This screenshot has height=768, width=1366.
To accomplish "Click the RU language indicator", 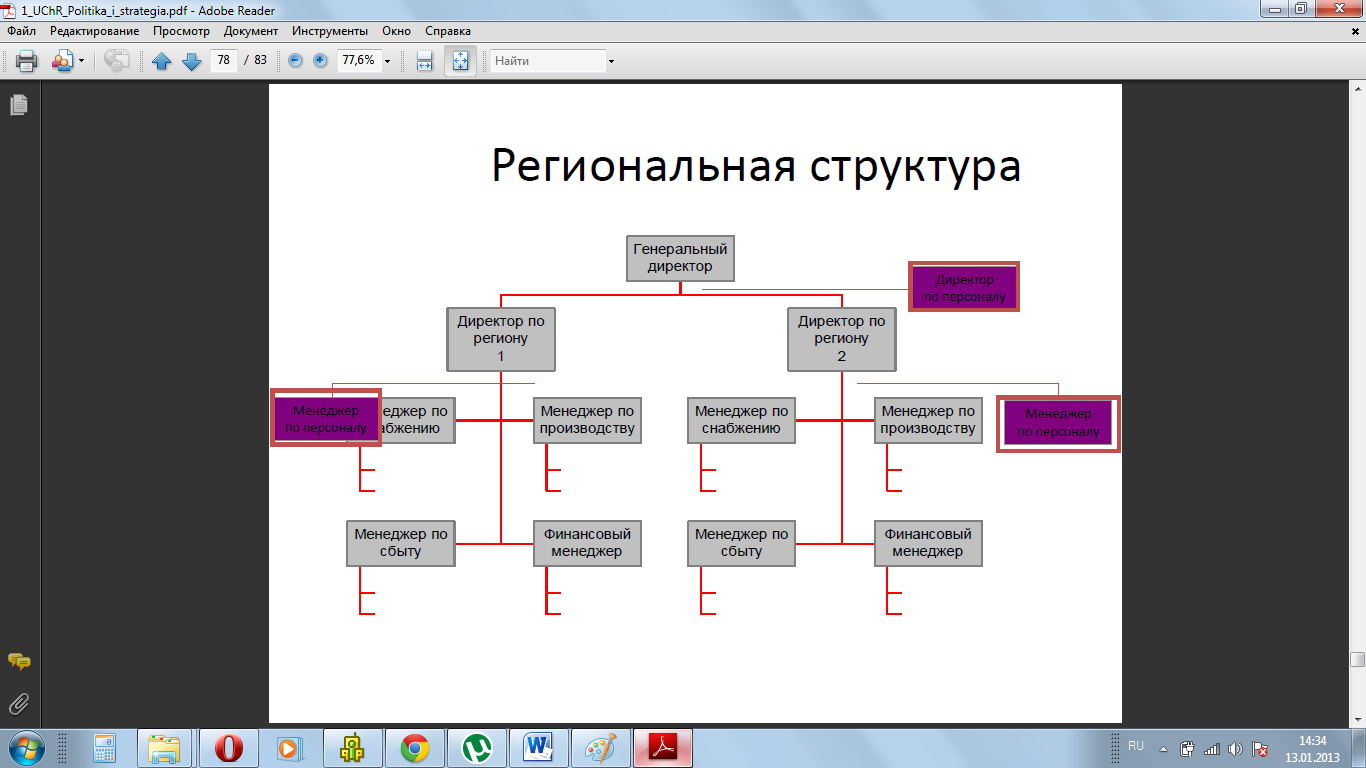I will tap(1136, 747).
